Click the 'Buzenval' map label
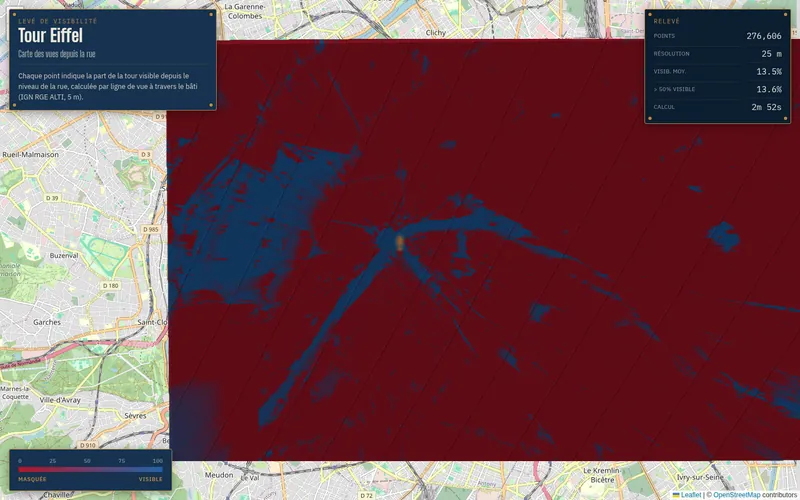The height and width of the screenshot is (500, 800). [x=64, y=256]
